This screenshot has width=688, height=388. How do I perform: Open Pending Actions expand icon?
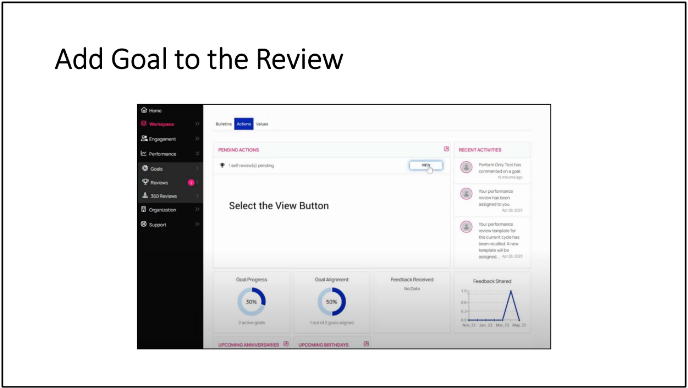coord(446,149)
